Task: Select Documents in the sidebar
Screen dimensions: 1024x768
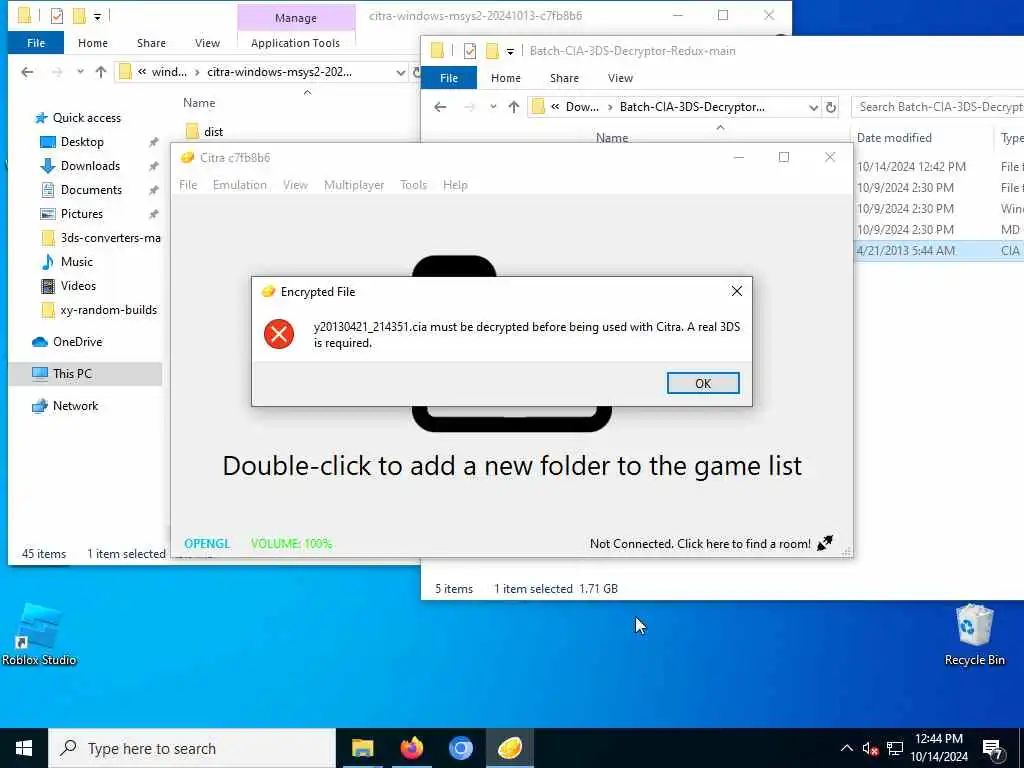Action: [x=91, y=189]
